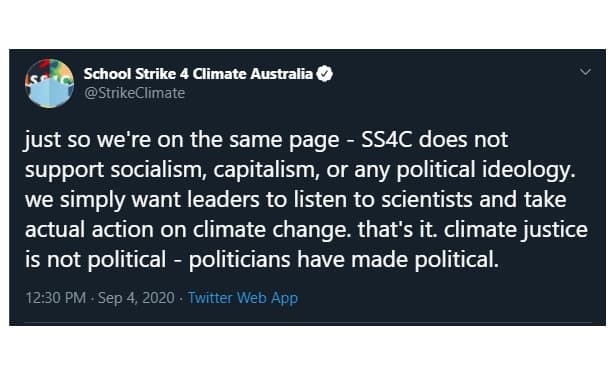Select the School Strike 4 Climate Australia name
Viewport: 616px width, 375px height.
pos(198,74)
